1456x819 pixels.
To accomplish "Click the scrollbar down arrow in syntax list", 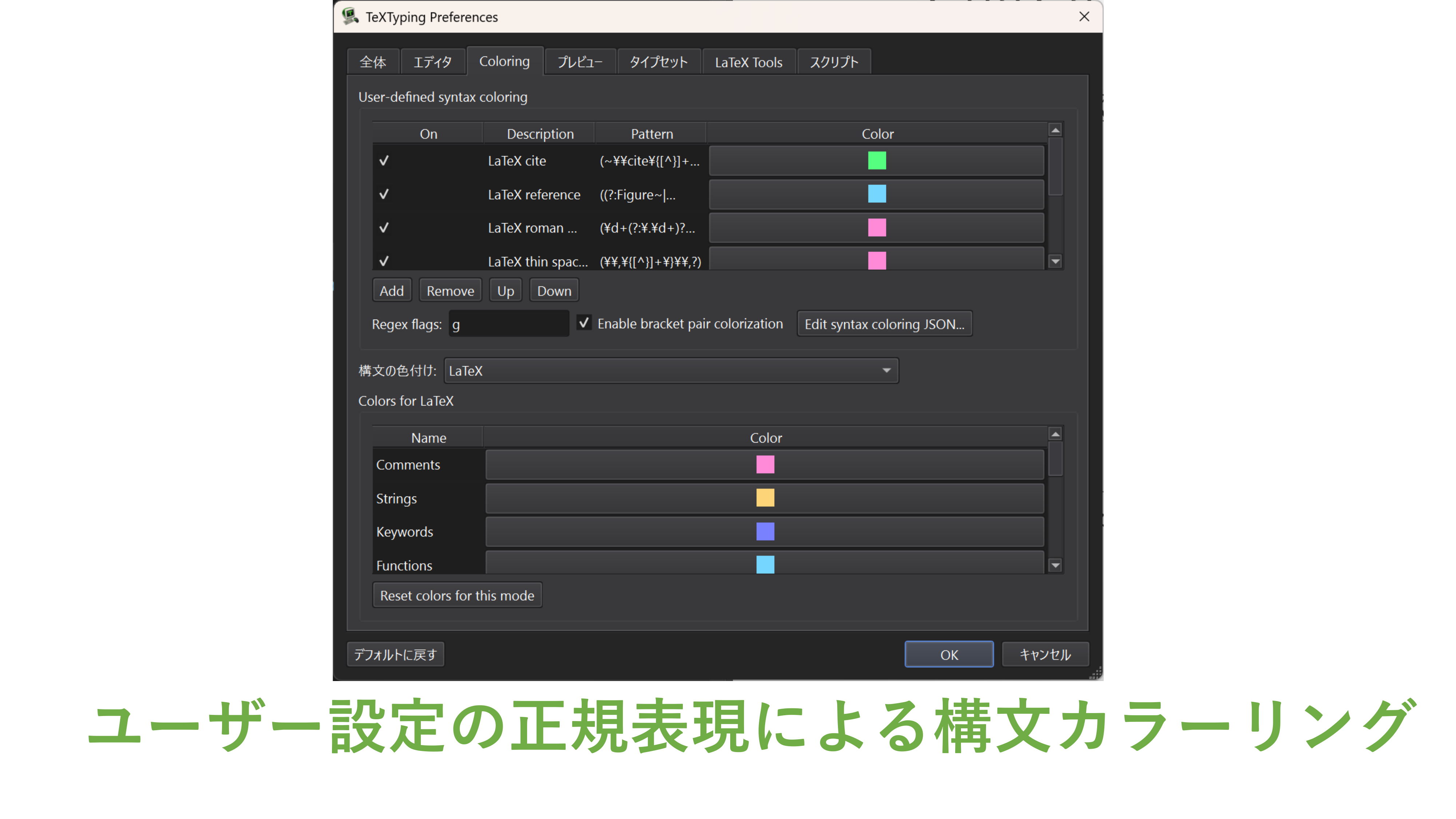I will pos(1055,262).
